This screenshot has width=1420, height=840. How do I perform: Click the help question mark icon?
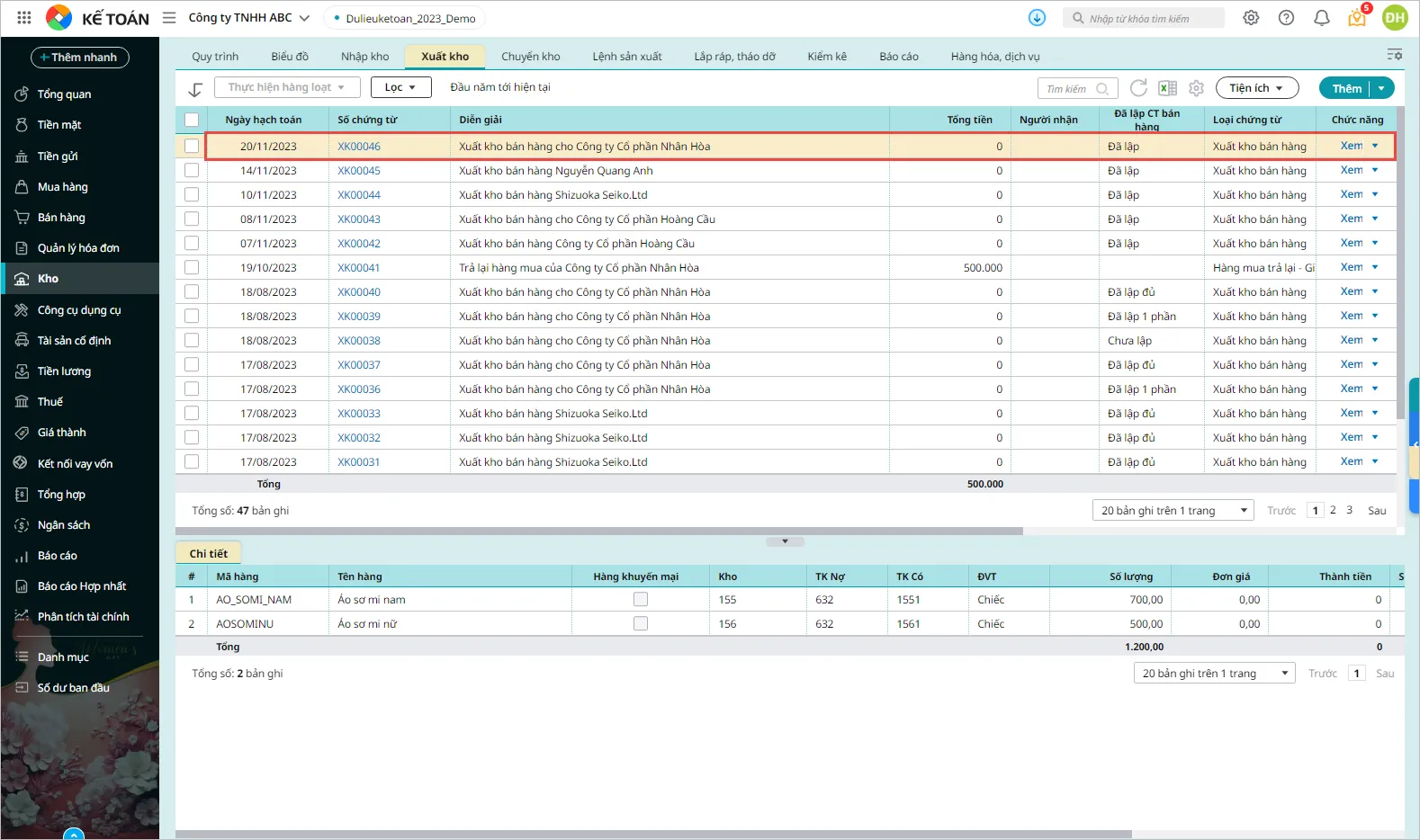tap(1286, 18)
